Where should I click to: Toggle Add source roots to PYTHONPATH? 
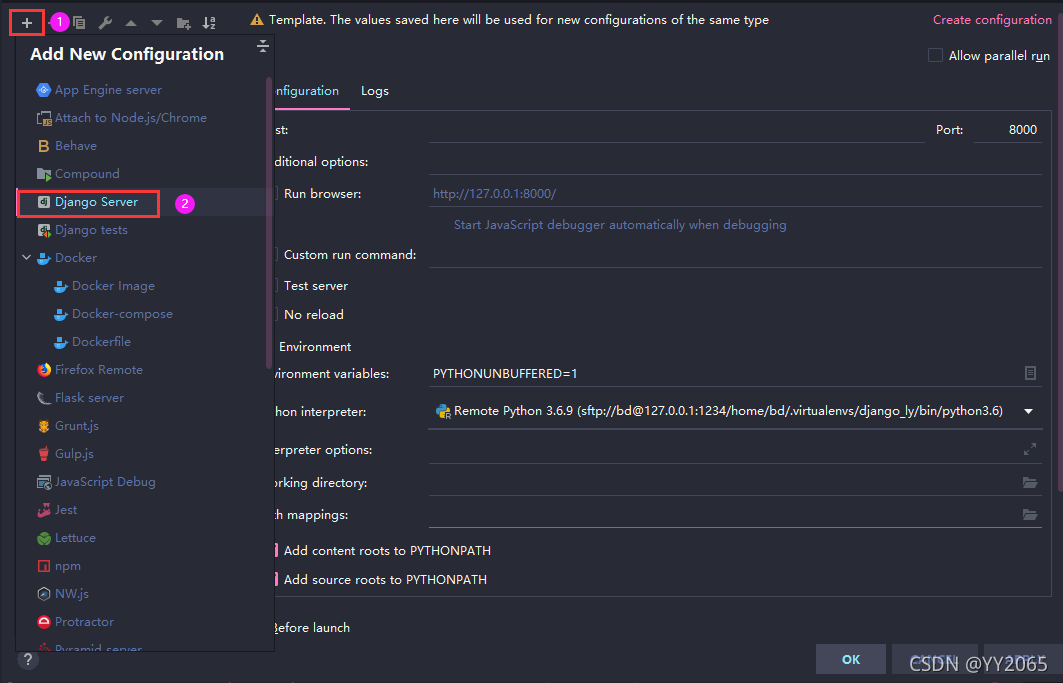[x=385, y=580]
